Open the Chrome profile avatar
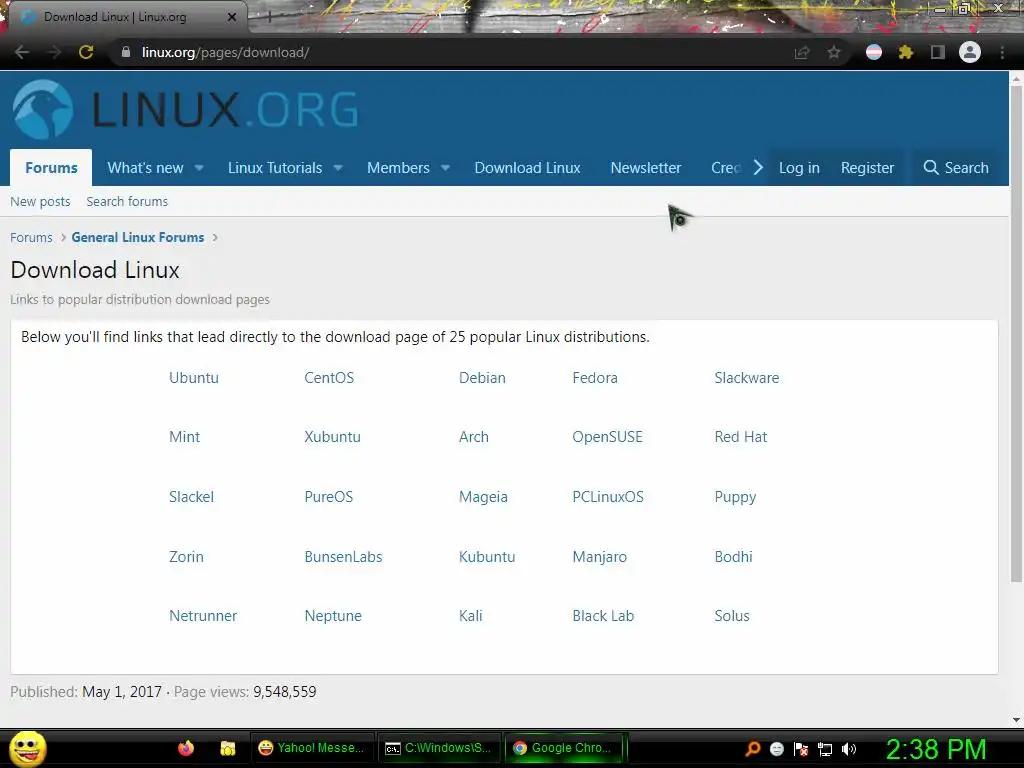This screenshot has height=768, width=1024. tap(970, 52)
